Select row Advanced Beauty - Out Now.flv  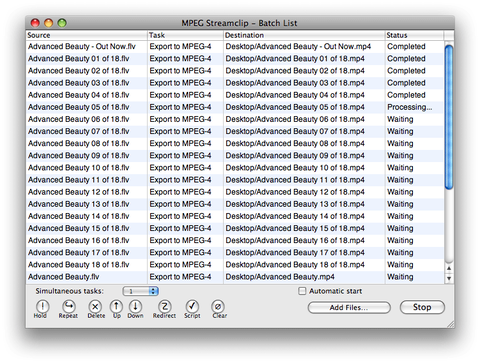[235, 46]
